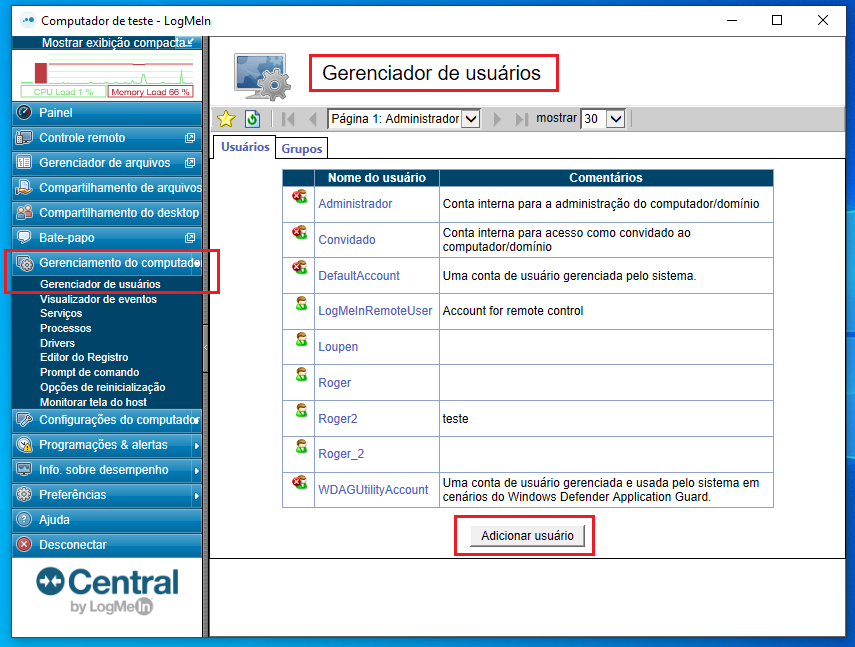Image resolution: width=855 pixels, height=647 pixels.
Task: Click the Nome do usuário column header
Action: pos(377,178)
